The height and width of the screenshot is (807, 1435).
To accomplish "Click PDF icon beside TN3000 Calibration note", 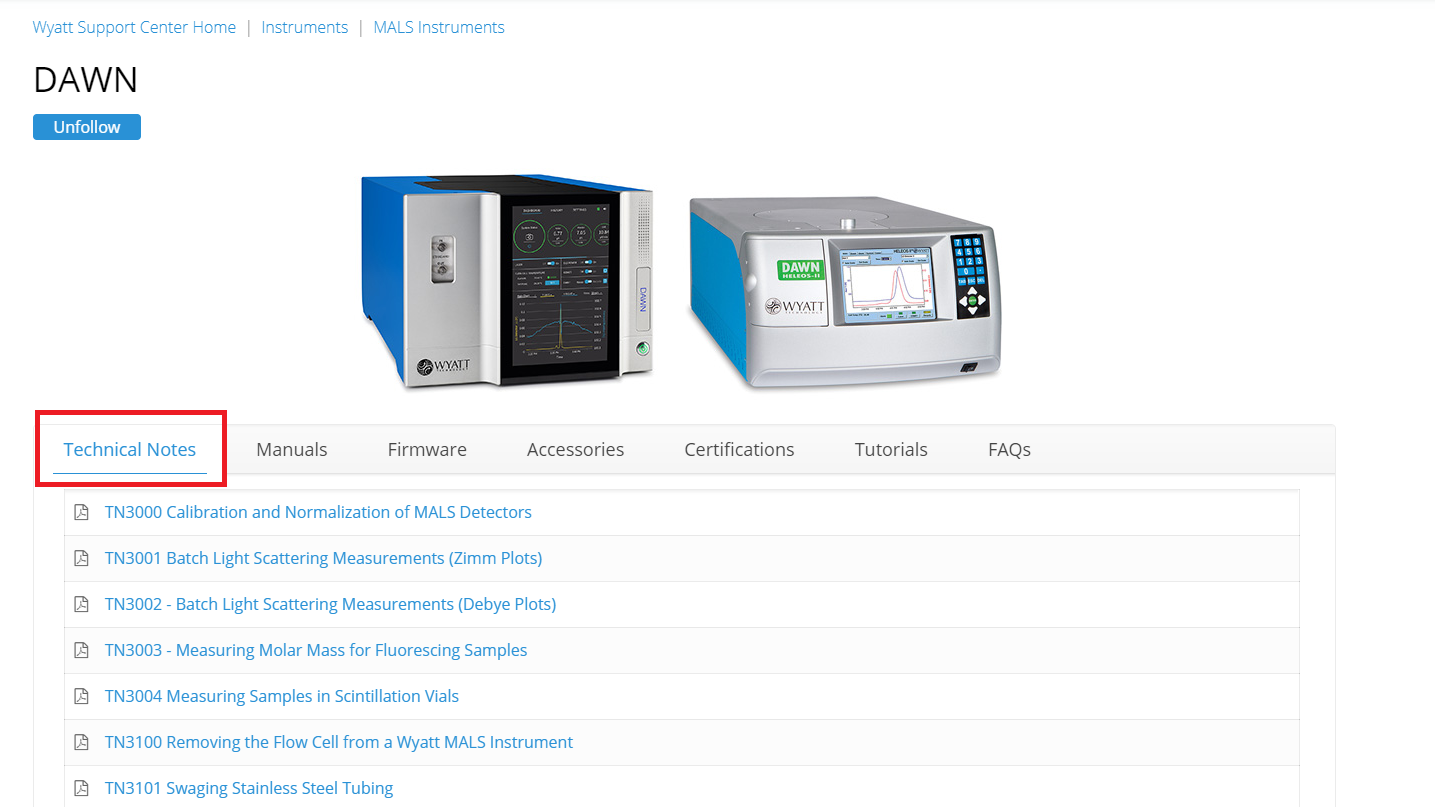I will 82,512.
